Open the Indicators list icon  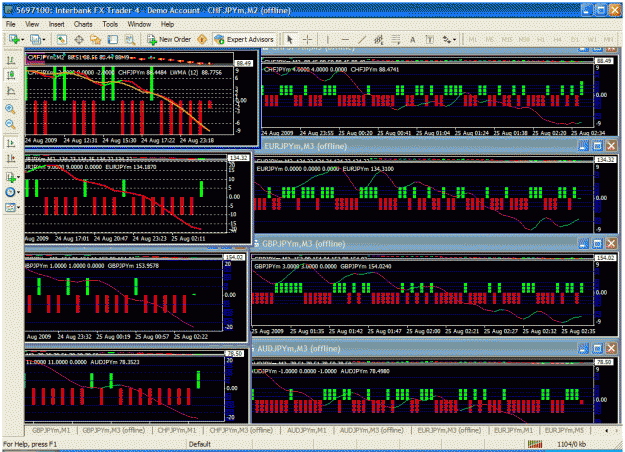(x=10, y=177)
